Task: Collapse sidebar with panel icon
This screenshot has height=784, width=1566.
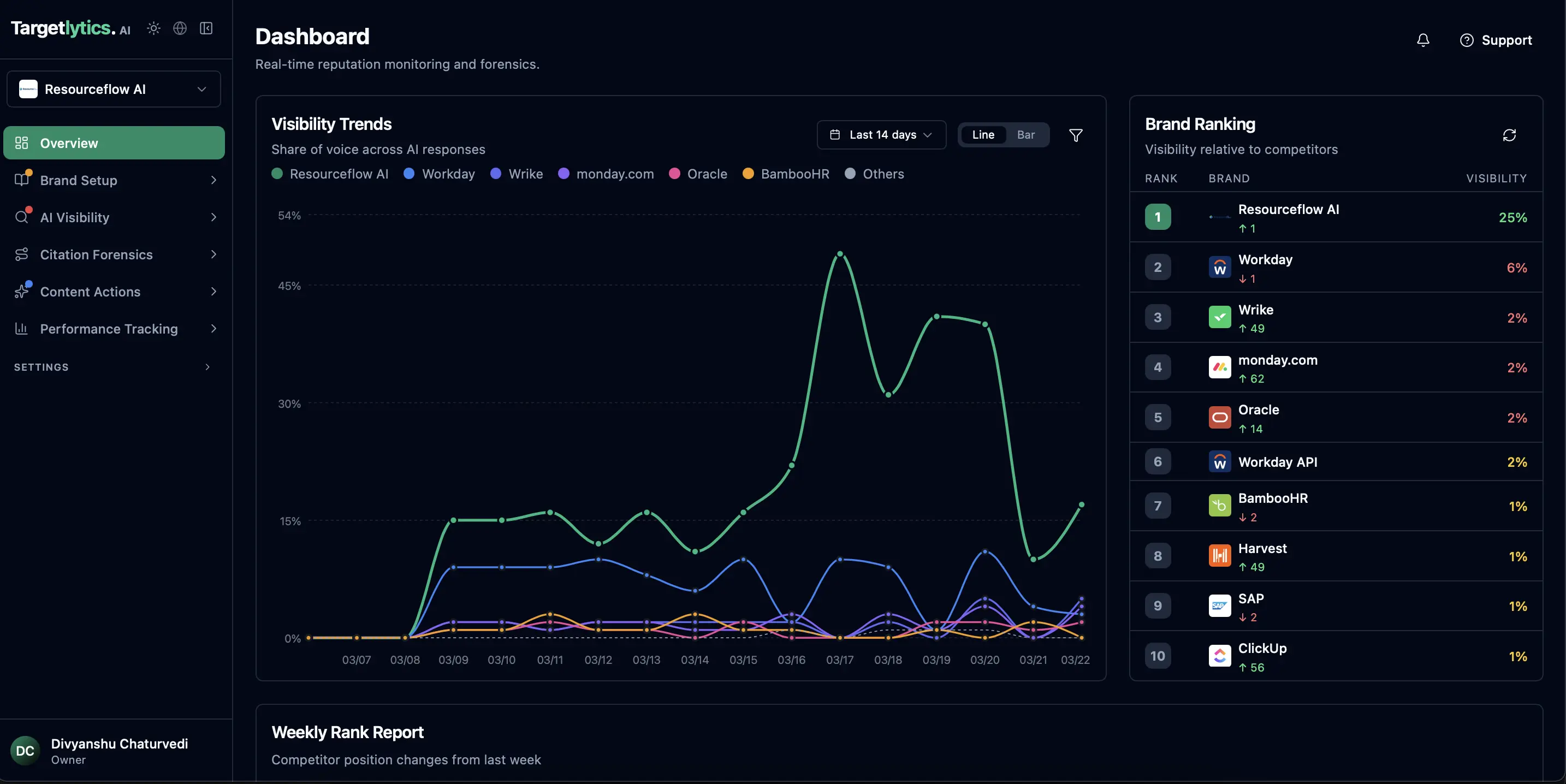Action: click(206, 28)
